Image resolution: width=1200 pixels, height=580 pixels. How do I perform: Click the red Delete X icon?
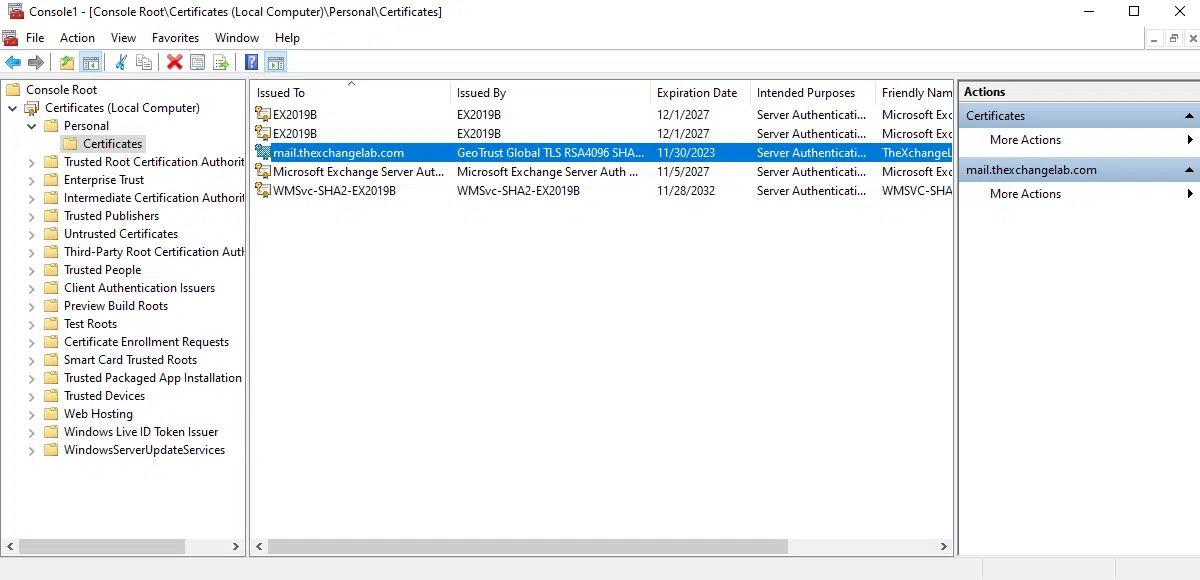[x=175, y=63]
